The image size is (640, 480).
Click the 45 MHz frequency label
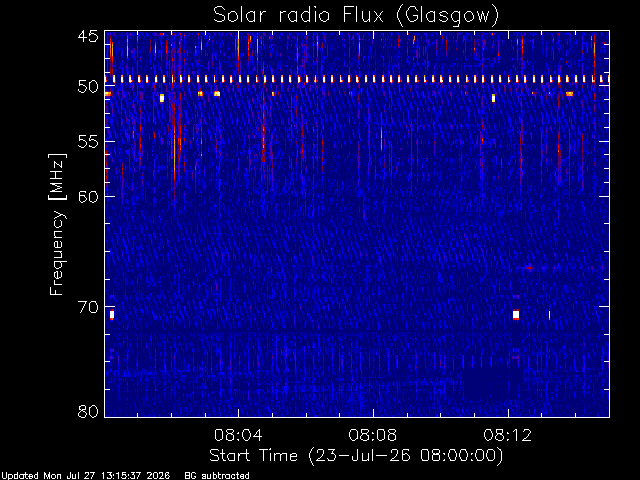tap(88, 37)
